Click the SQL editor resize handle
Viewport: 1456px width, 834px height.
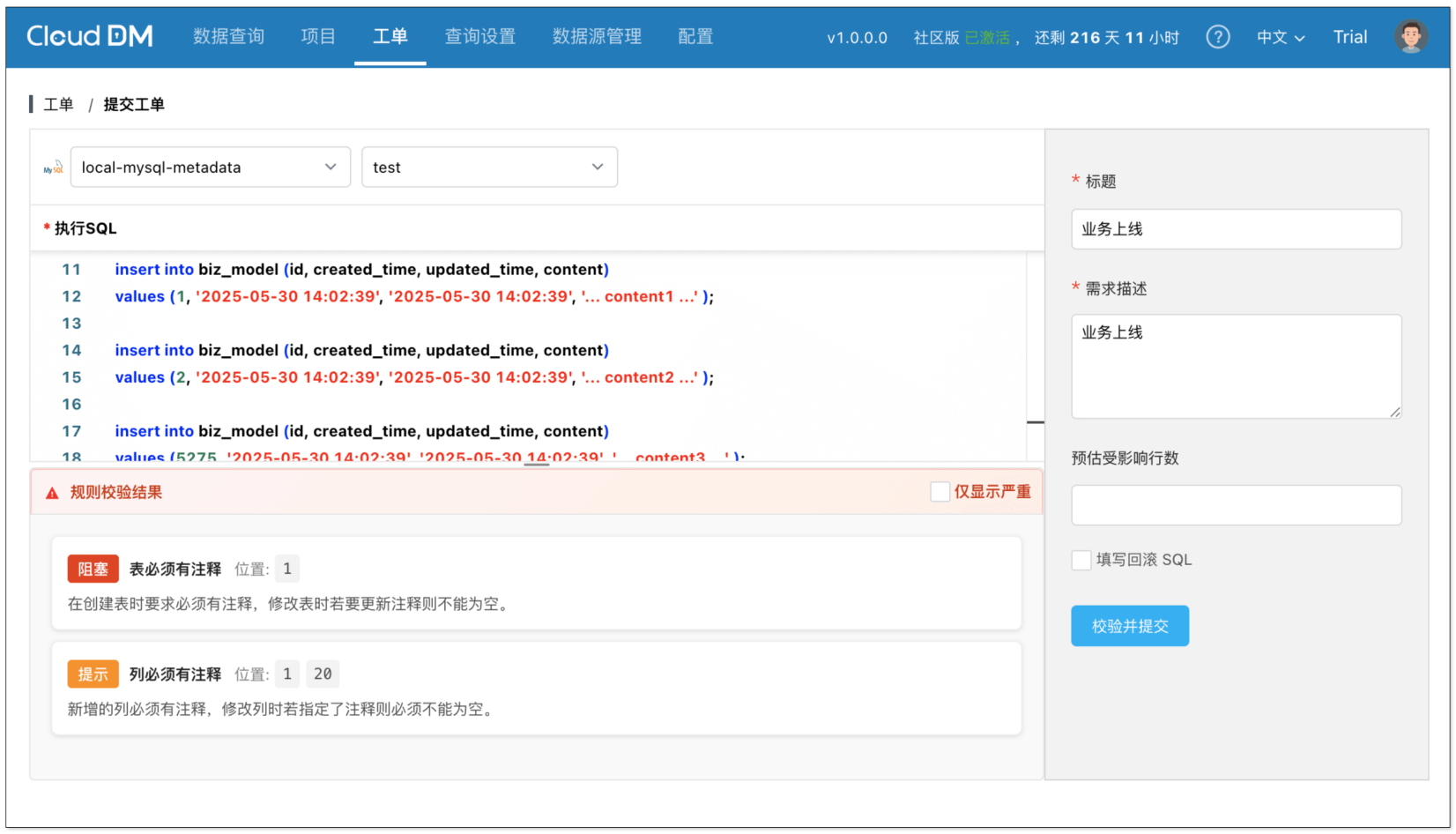536,464
